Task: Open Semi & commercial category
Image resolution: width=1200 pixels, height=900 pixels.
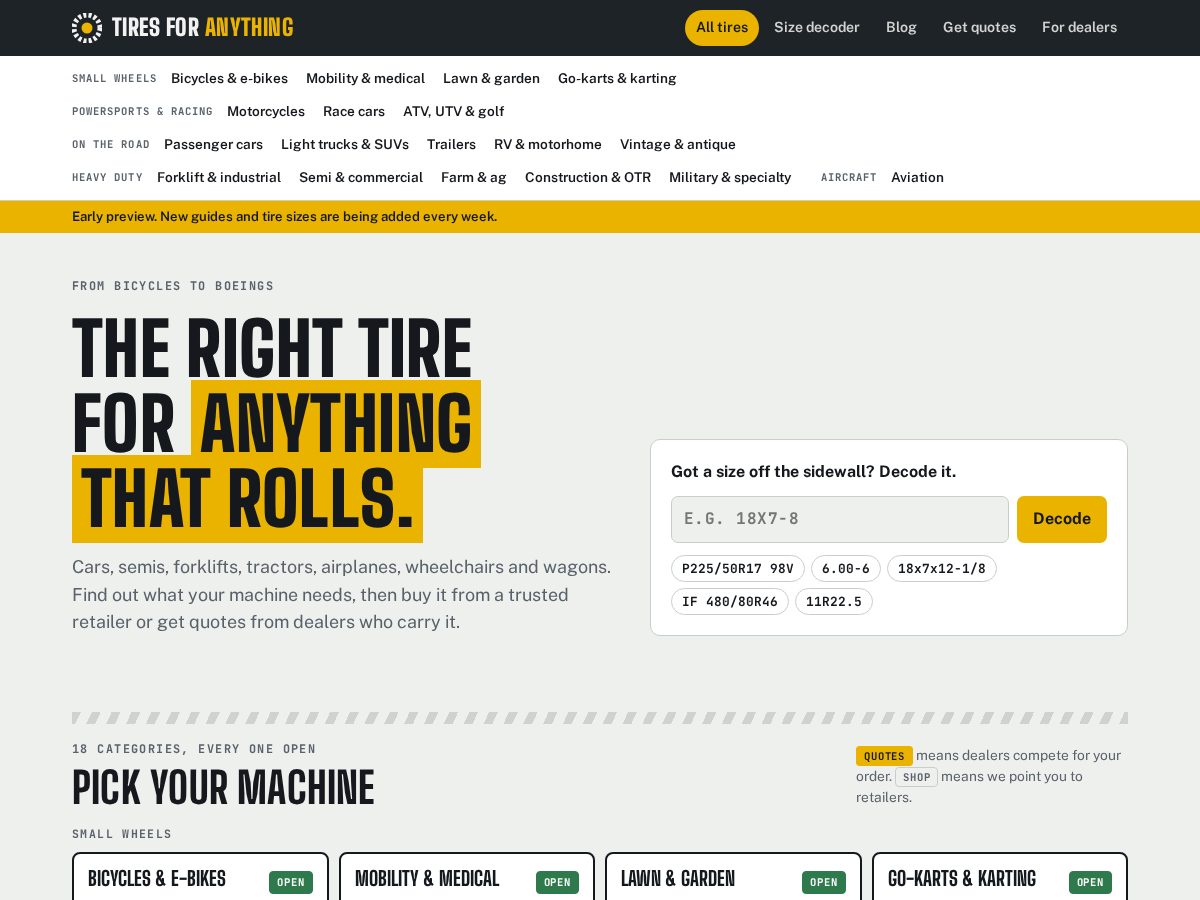Action: 361,177
